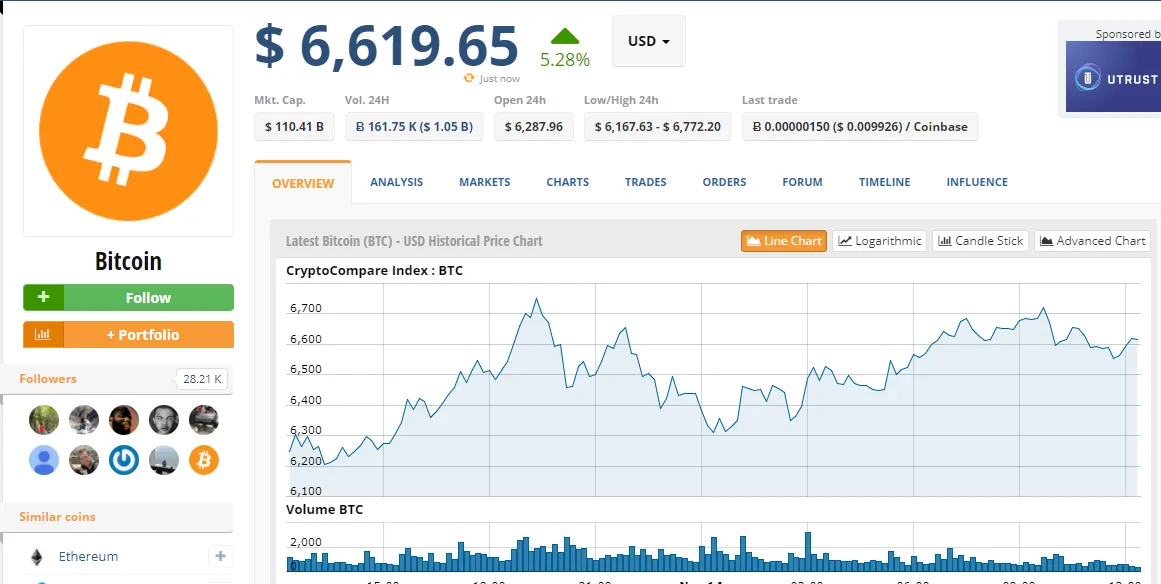Viewport: 1161px width, 584px height.
Task: Click the Ethereum diamond icon
Action: tap(36, 557)
